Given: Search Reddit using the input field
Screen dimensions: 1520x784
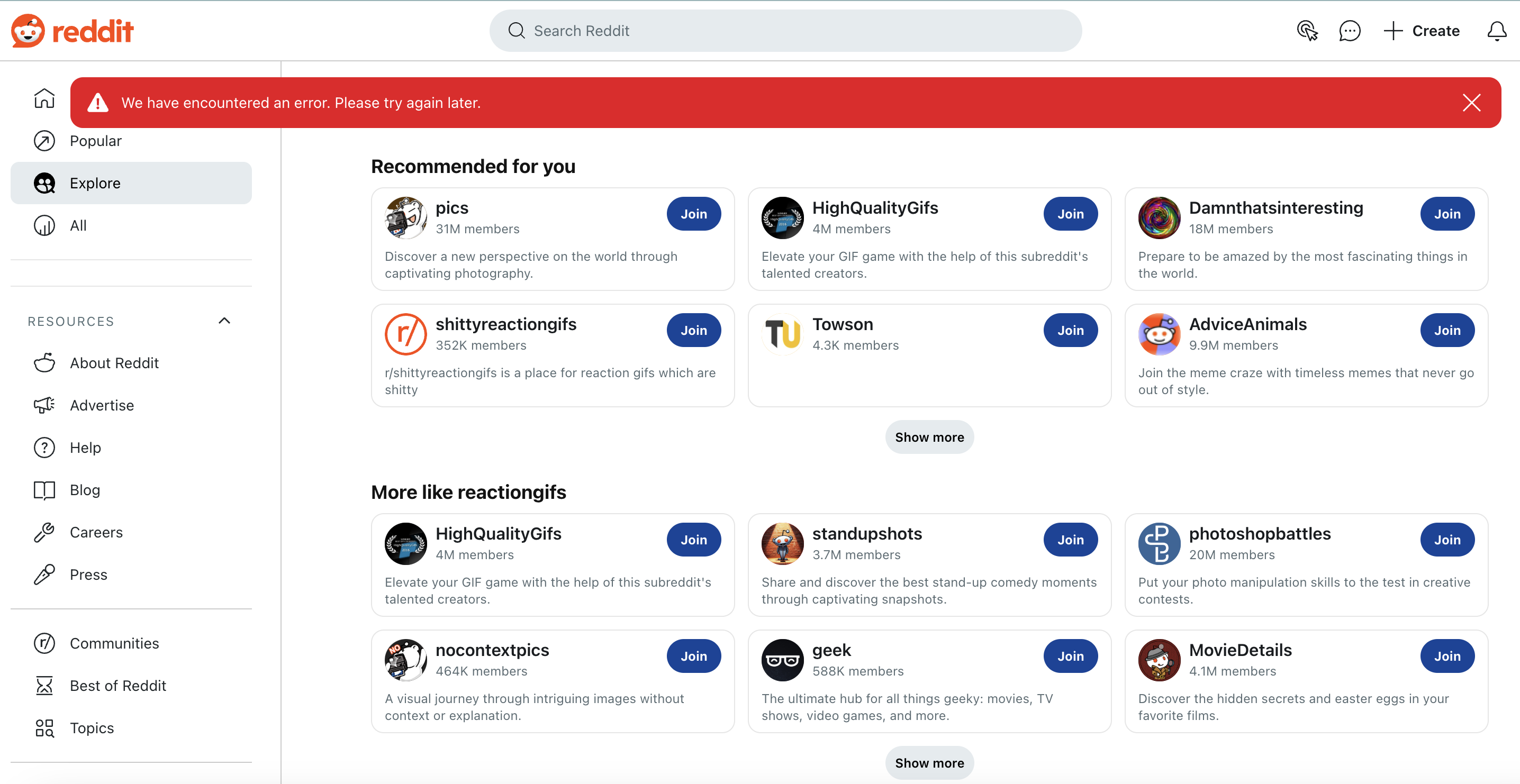Looking at the screenshot, I should pos(785,30).
